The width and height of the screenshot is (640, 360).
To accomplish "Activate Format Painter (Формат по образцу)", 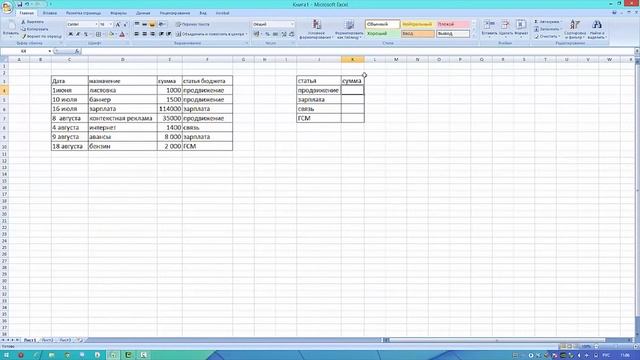I will [x=41, y=36].
